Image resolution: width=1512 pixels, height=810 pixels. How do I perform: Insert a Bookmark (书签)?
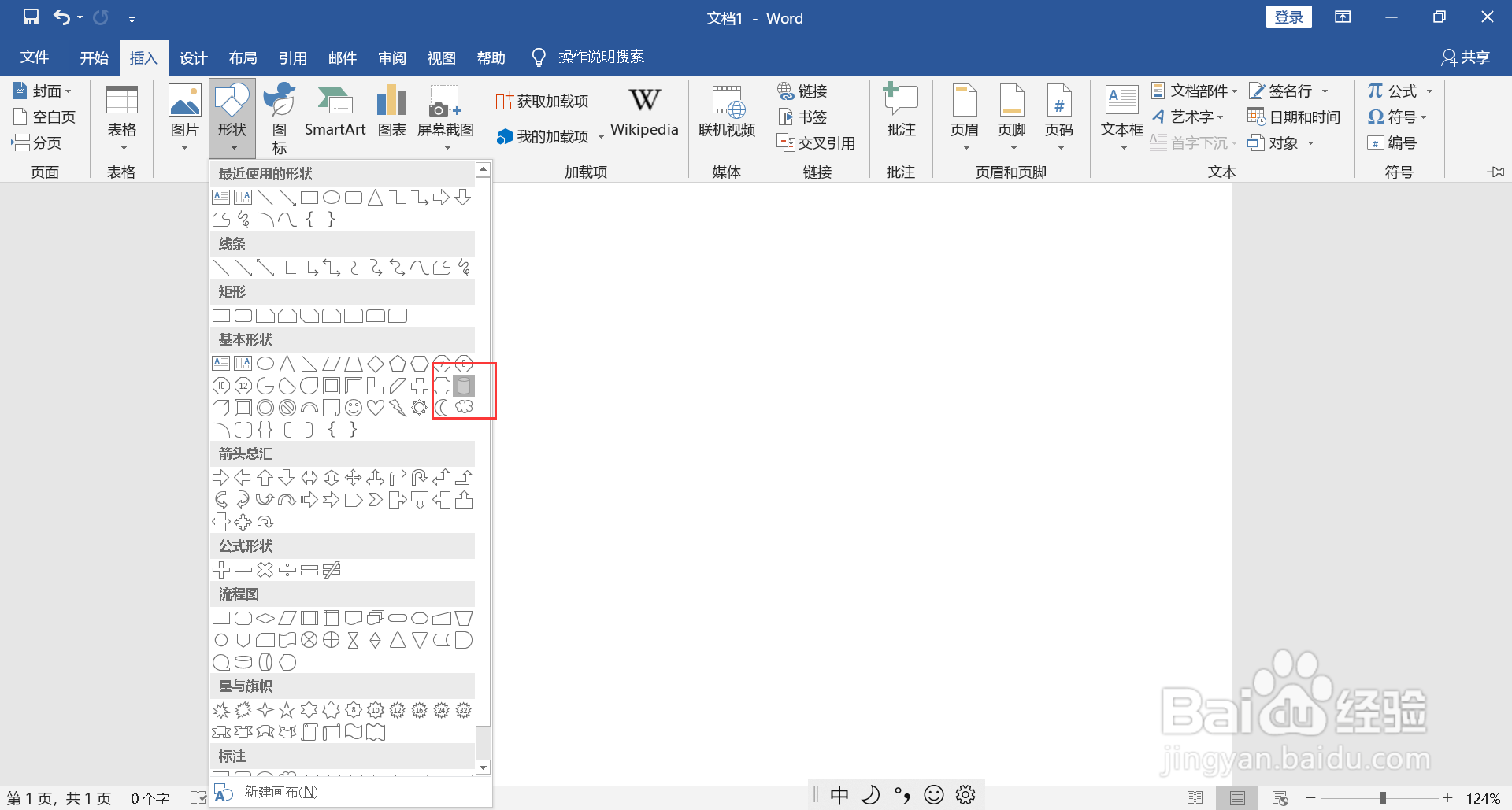point(802,117)
